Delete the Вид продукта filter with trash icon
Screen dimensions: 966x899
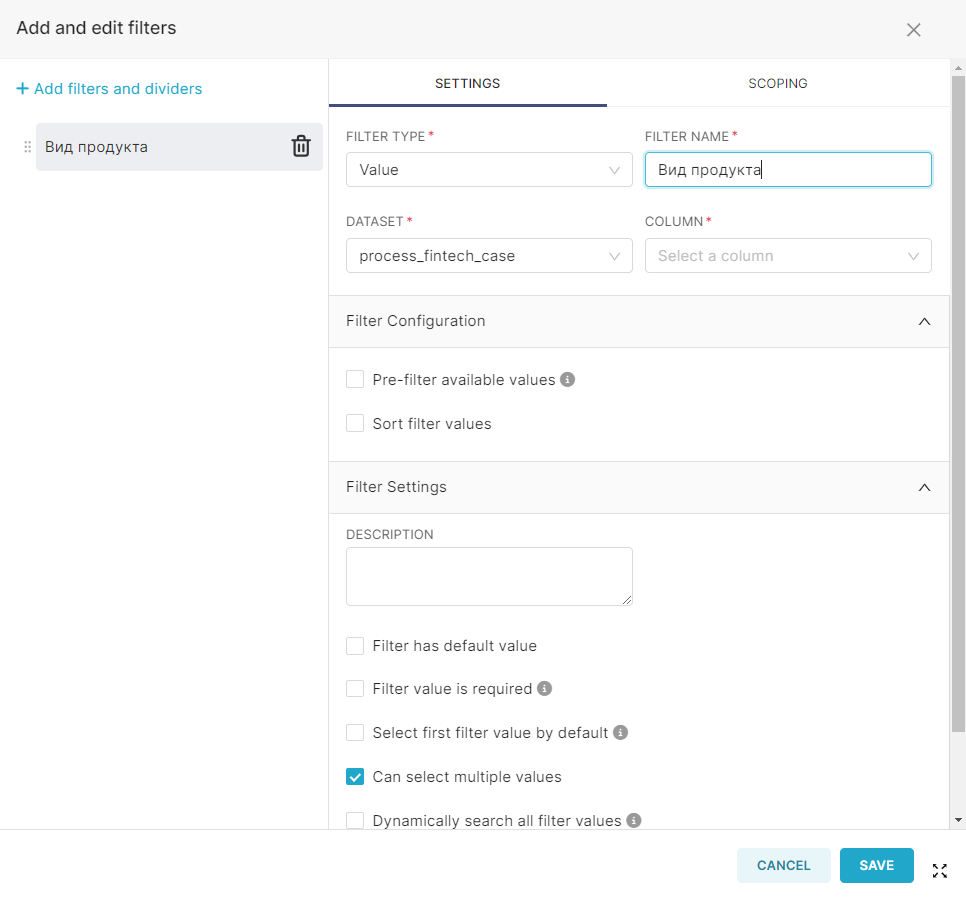point(301,147)
